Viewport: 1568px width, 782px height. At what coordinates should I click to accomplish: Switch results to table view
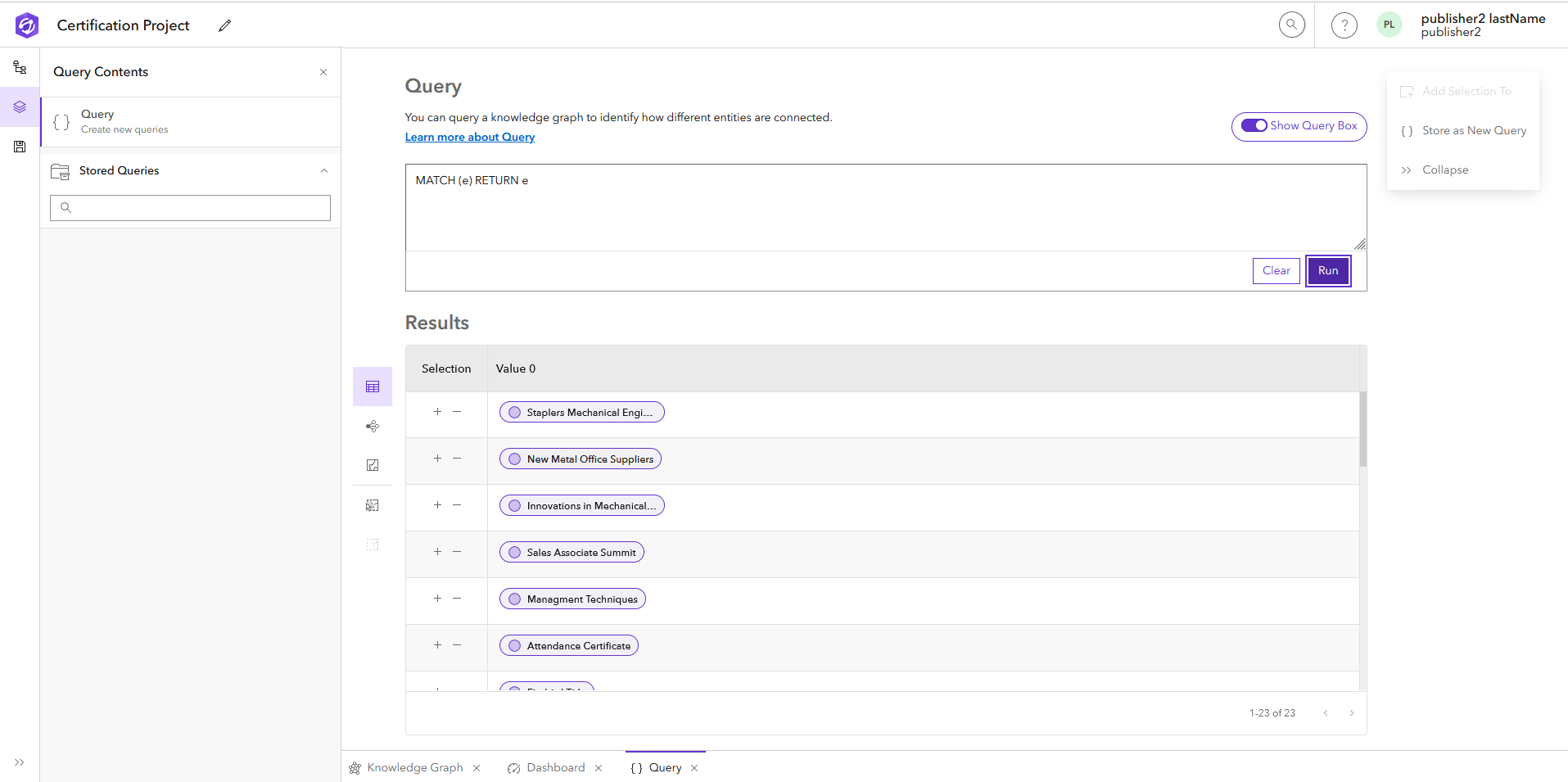click(x=373, y=386)
